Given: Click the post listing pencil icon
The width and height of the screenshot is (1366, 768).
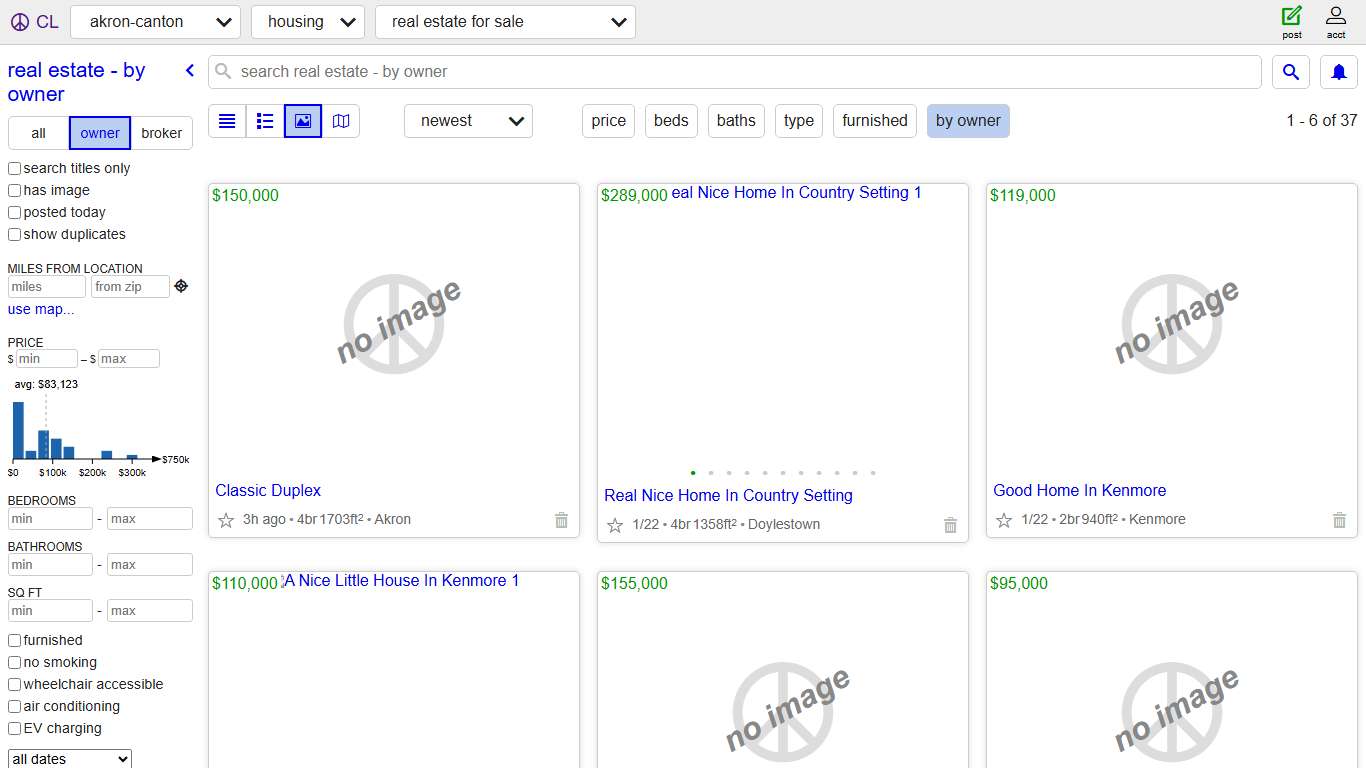Looking at the screenshot, I should 1292,16.
